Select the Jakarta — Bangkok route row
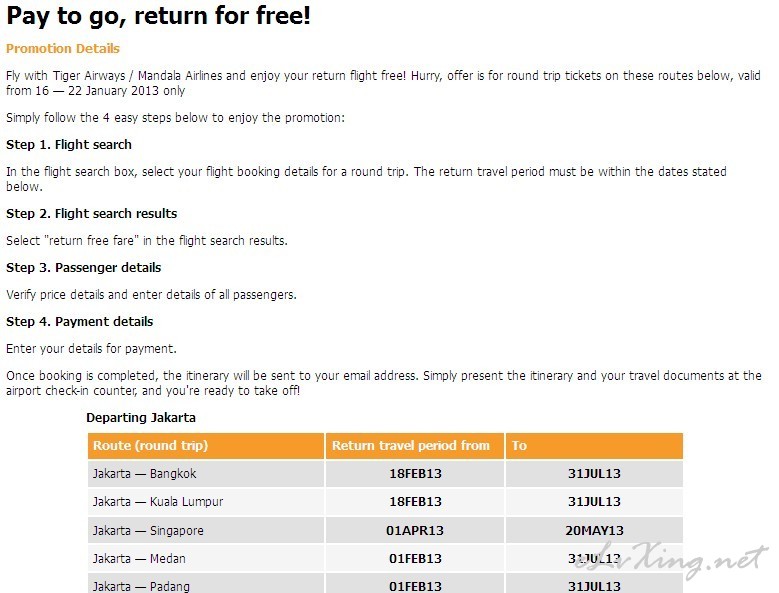Image resolution: width=779 pixels, height=593 pixels. click(x=385, y=473)
